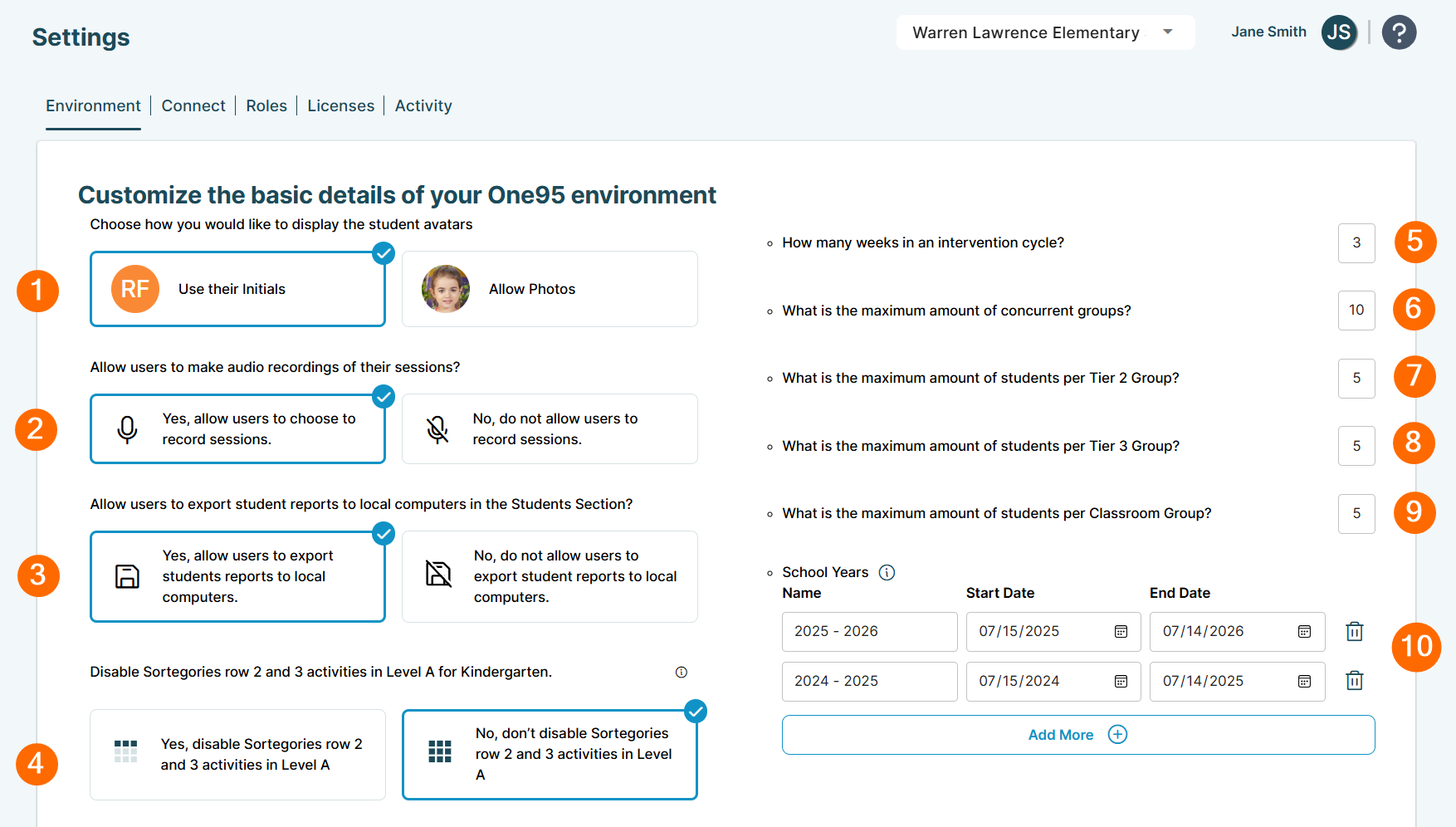Click the faded grid icon for disabling Sortegories
The width and height of the screenshot is (1456, 827).
click(125, 751)
